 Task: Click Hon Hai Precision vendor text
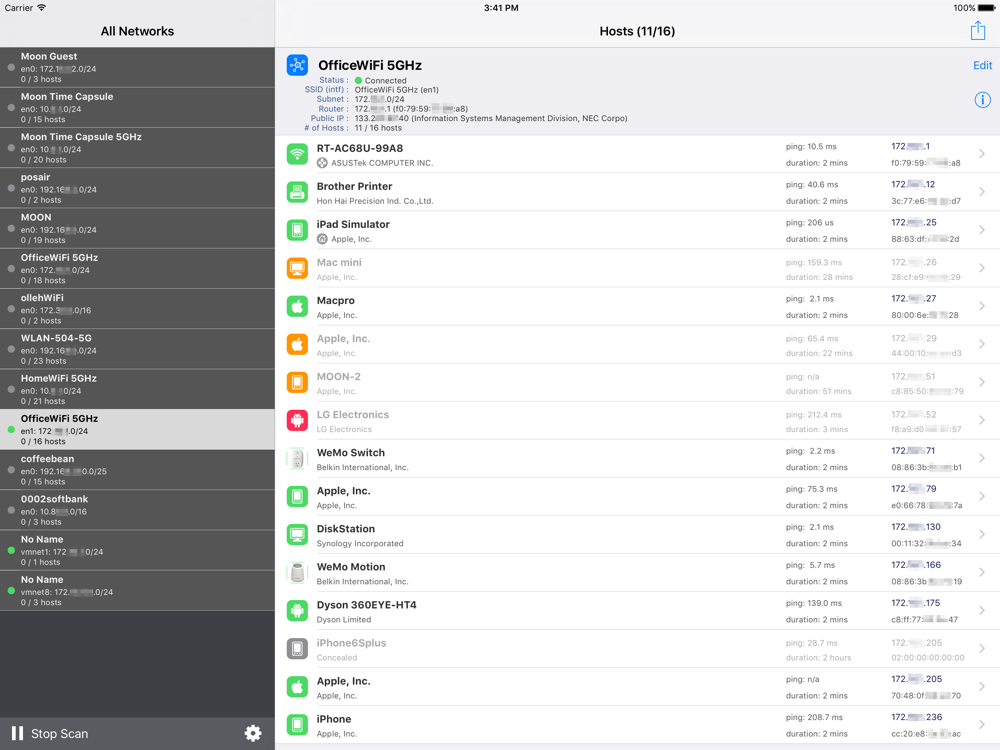coord(375,201)
